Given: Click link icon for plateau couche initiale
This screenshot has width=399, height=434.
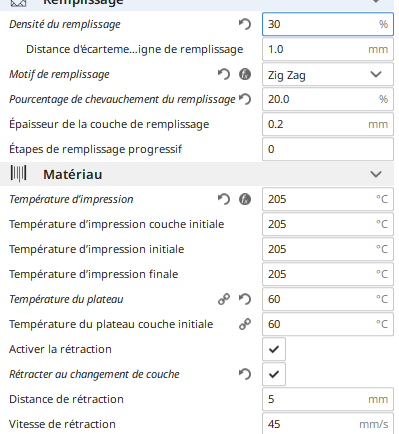Looking at the screenshot, I should point(245,324).
